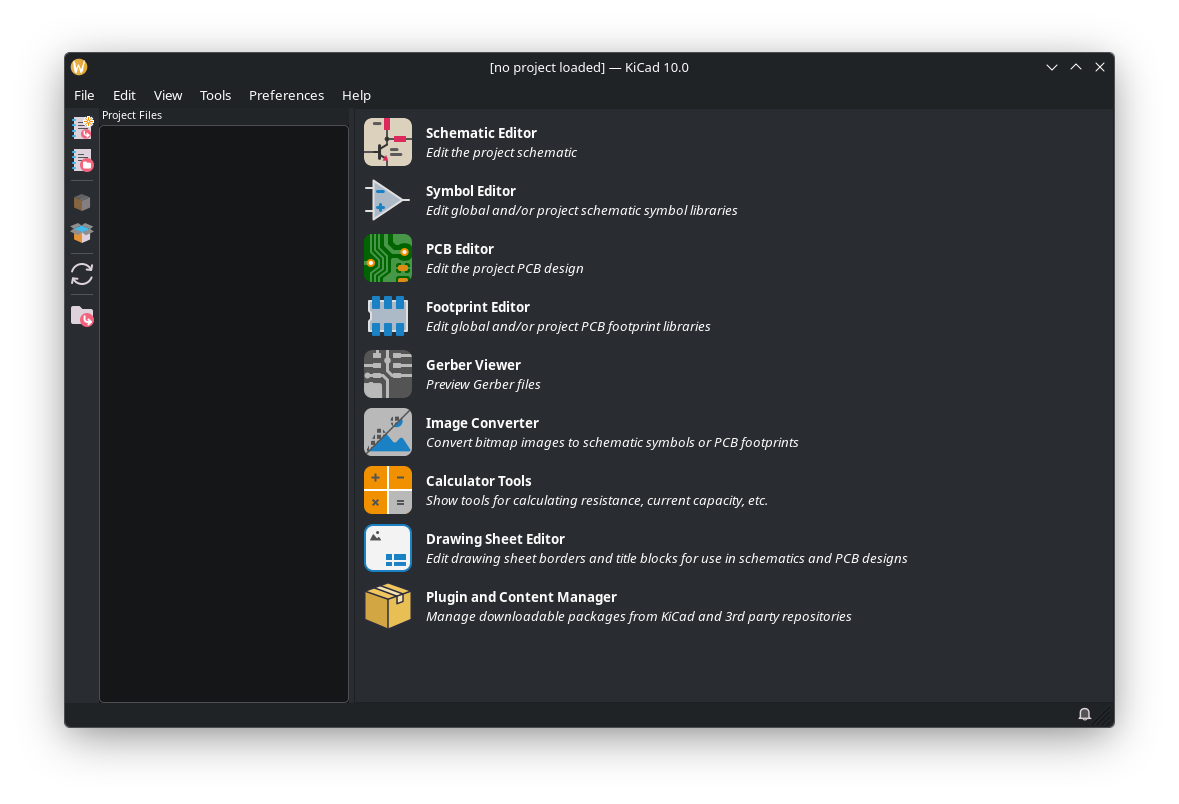Open the Tools menu
This screenshot has height=804, width=1179.
tap(215, 96)
